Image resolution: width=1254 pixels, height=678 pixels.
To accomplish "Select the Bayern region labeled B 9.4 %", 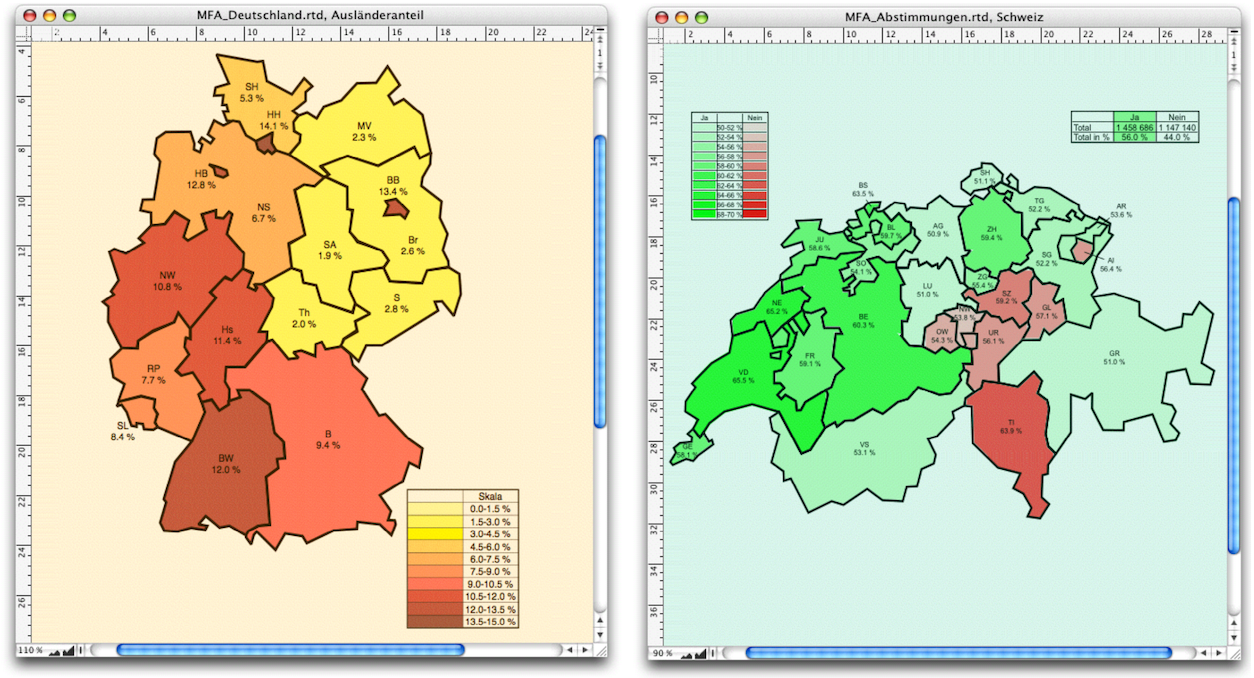I will click(x=330, y=440).
